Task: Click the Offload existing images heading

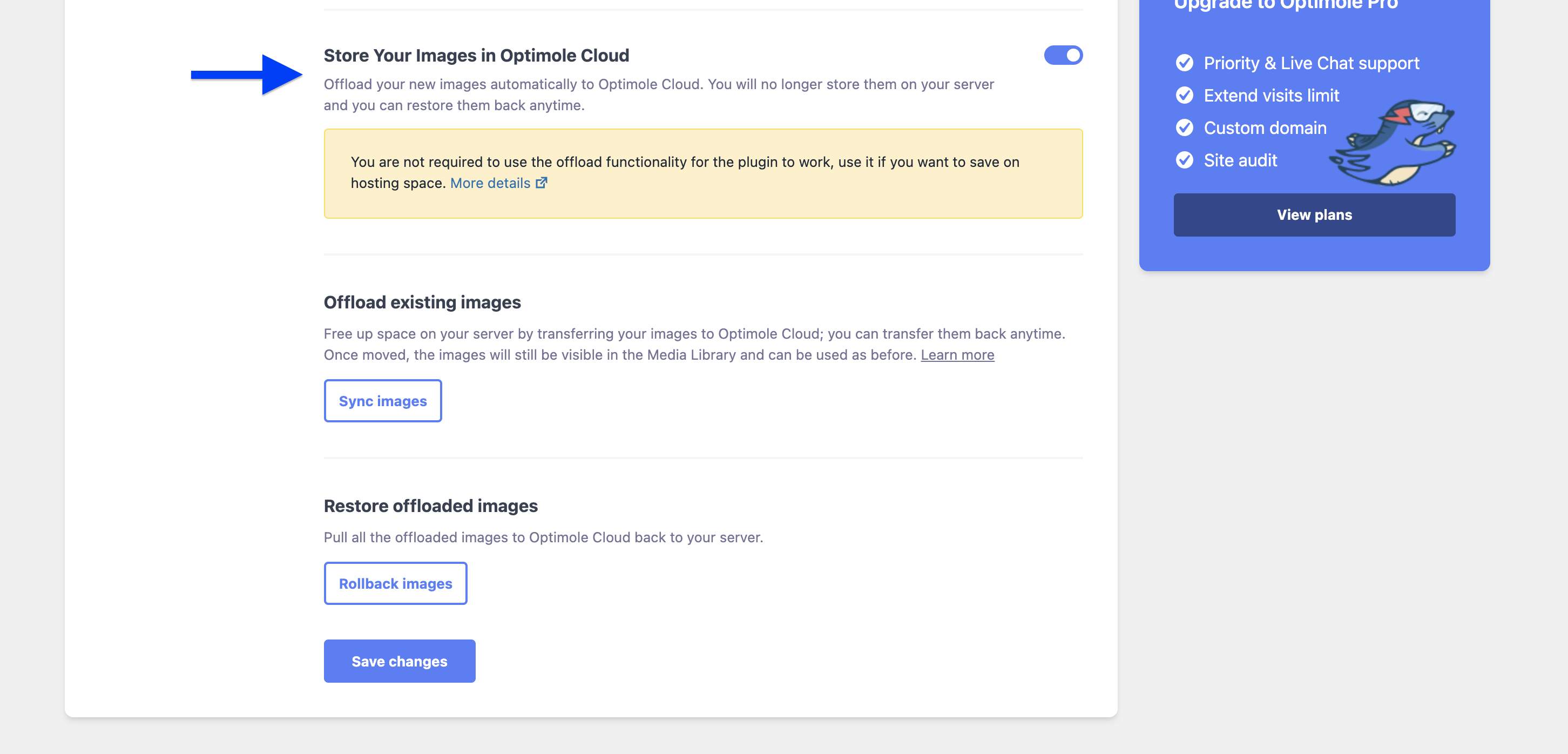Action: 422,302
